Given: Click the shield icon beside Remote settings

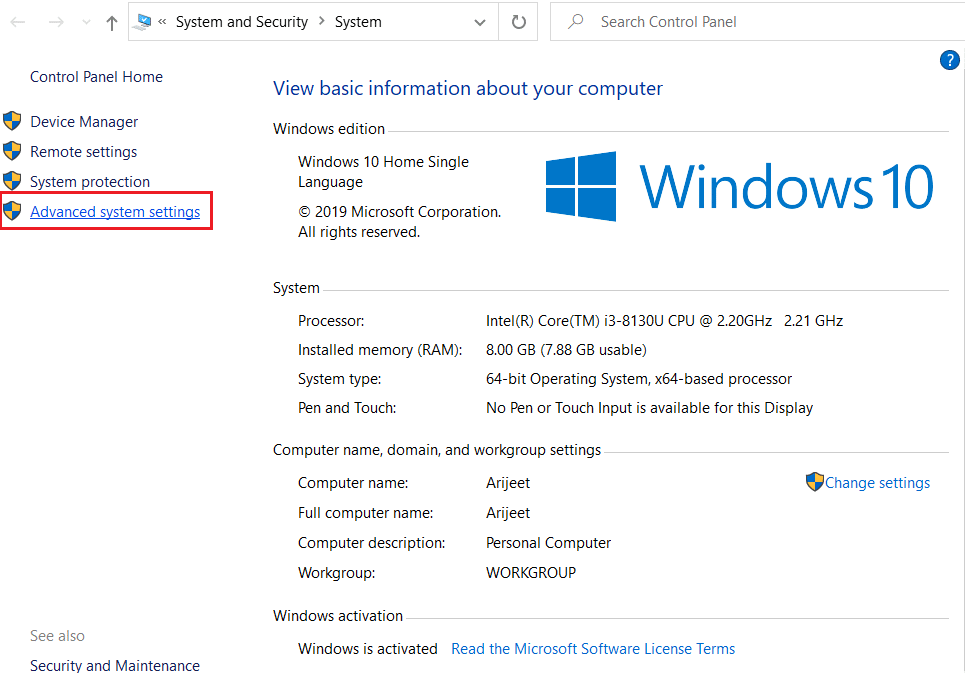Looking at the screenshot, I should [x=12, y=151].
